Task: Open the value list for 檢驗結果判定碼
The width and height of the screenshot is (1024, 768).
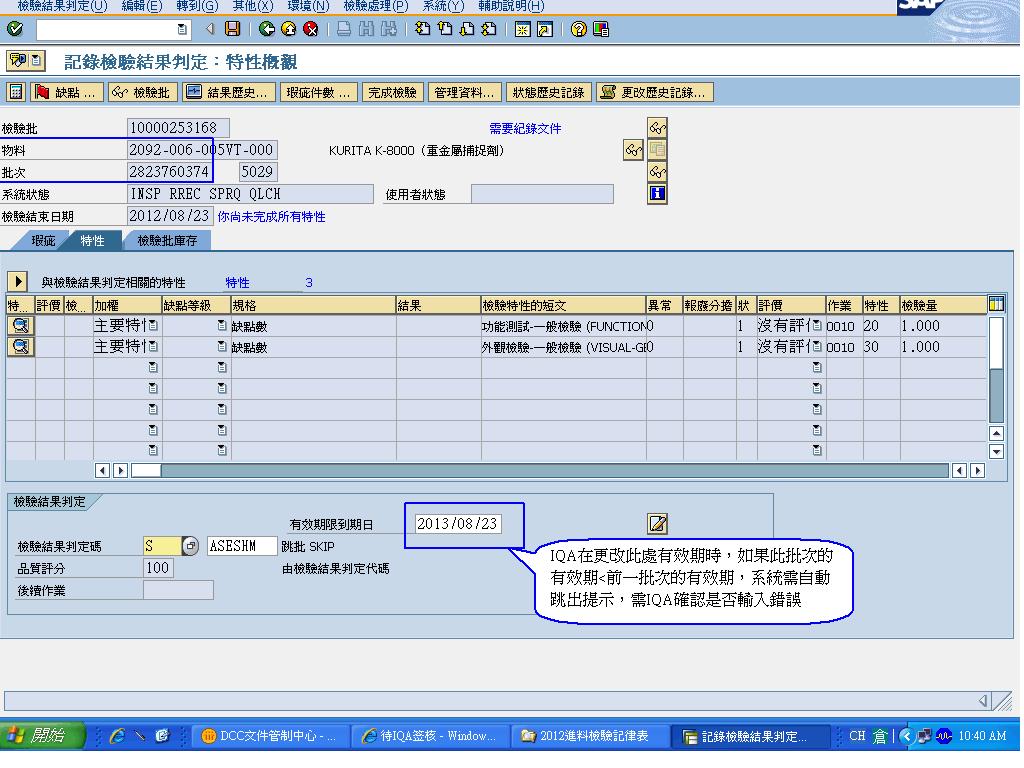Action: point(190,546)
